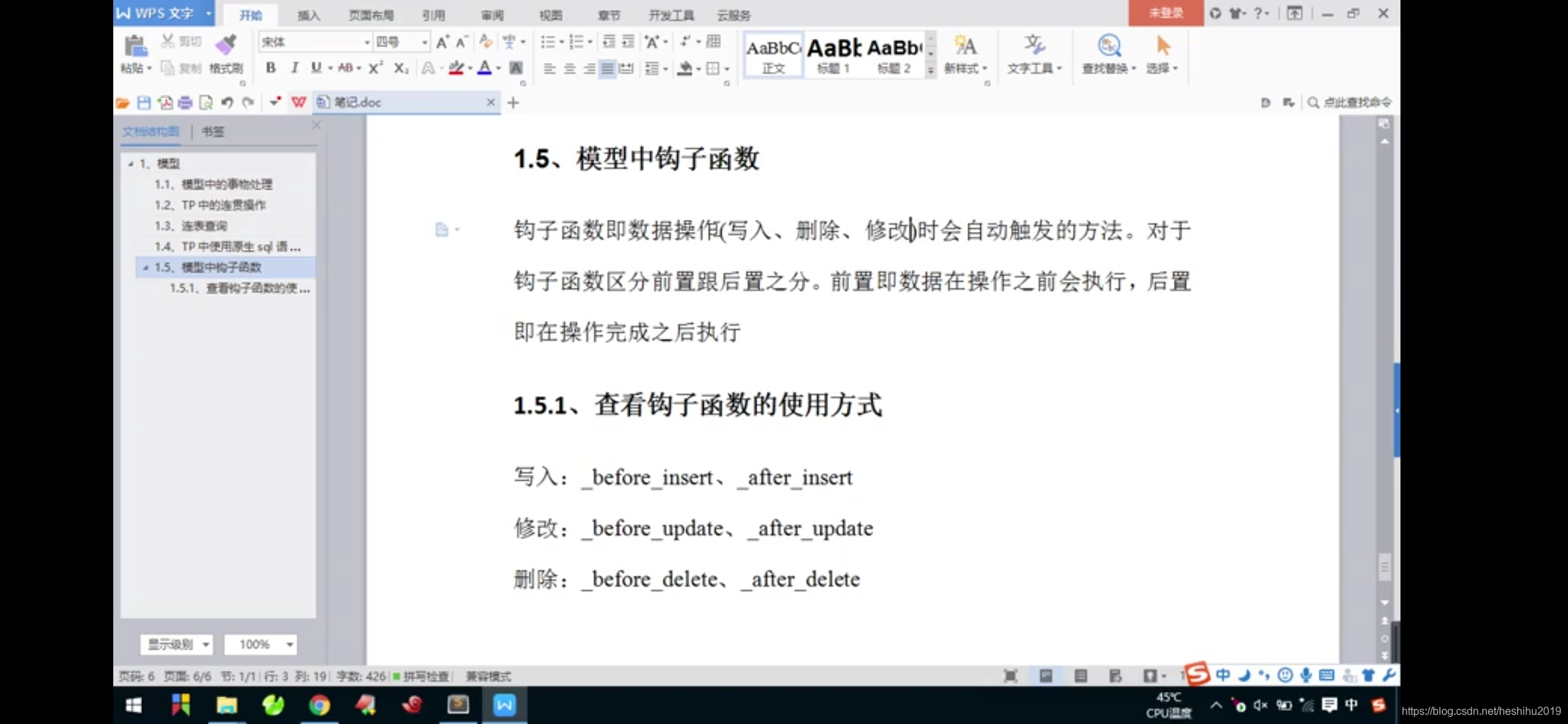This screenshot has height=724, width=1568.
Task: Align text right
Action: pyautogui.click(x=589, y=68)
